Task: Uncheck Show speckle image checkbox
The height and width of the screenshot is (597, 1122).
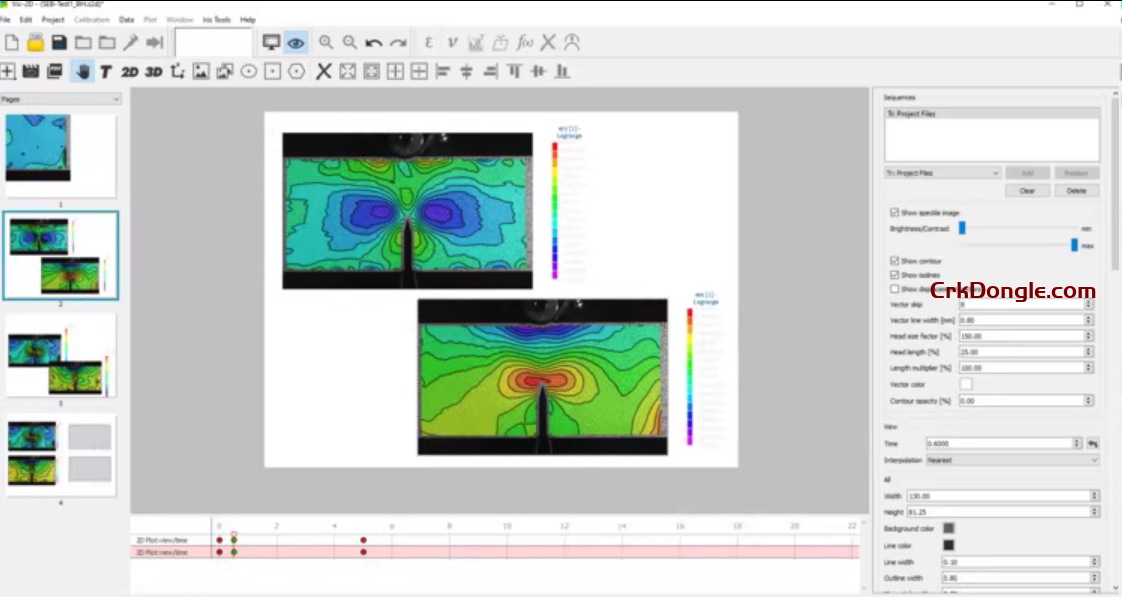Action: [895, 213]
